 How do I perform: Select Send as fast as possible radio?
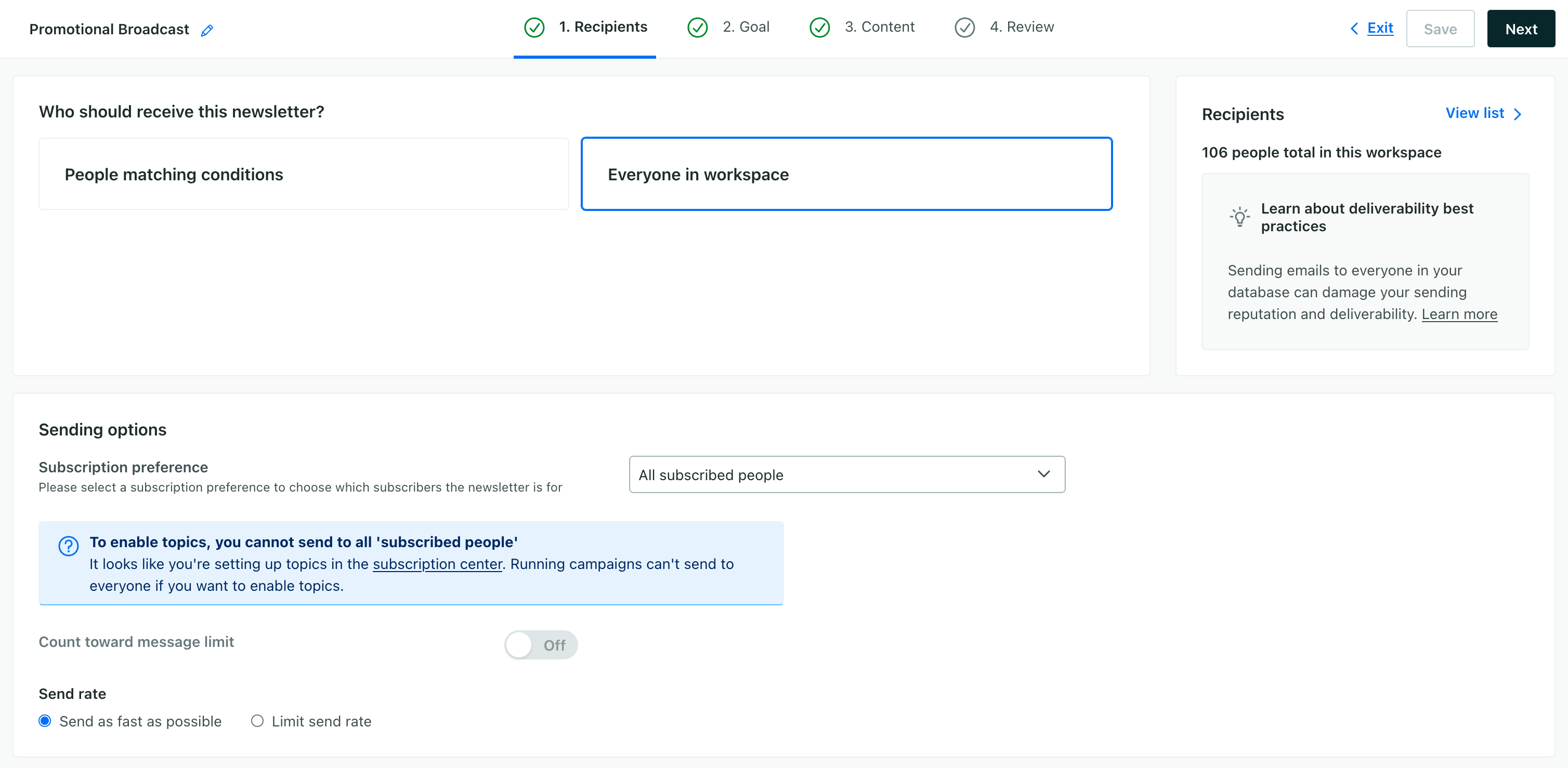click(x=44, y=721)
